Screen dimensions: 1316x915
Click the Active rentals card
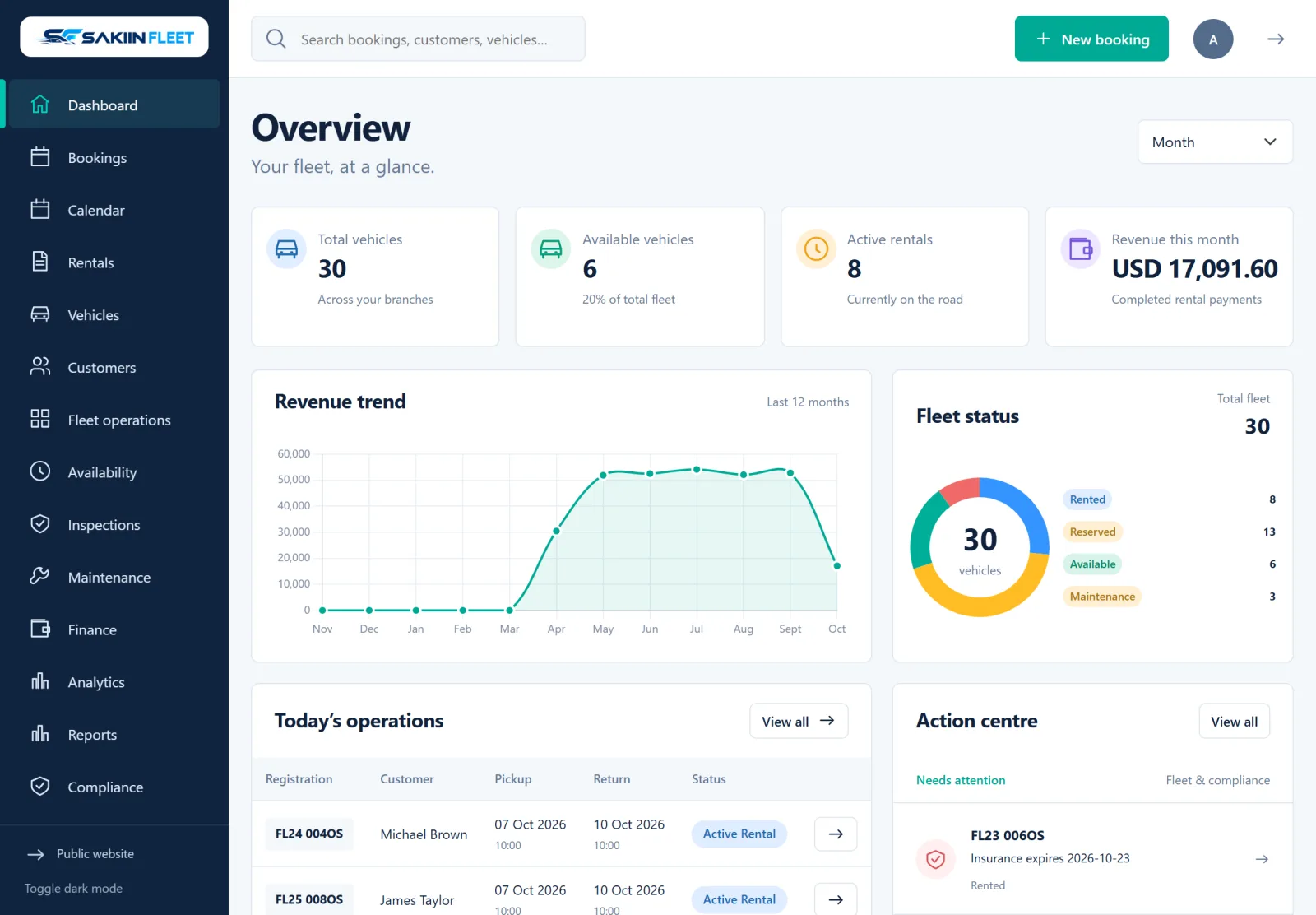(x=905, y=276)
